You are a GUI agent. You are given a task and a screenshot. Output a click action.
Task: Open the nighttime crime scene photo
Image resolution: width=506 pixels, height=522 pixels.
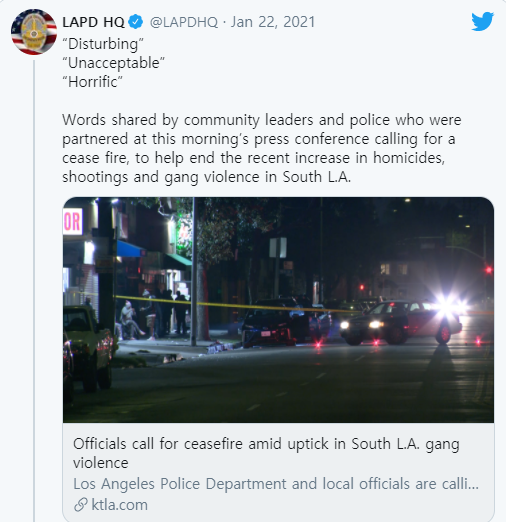click(278, 310)
